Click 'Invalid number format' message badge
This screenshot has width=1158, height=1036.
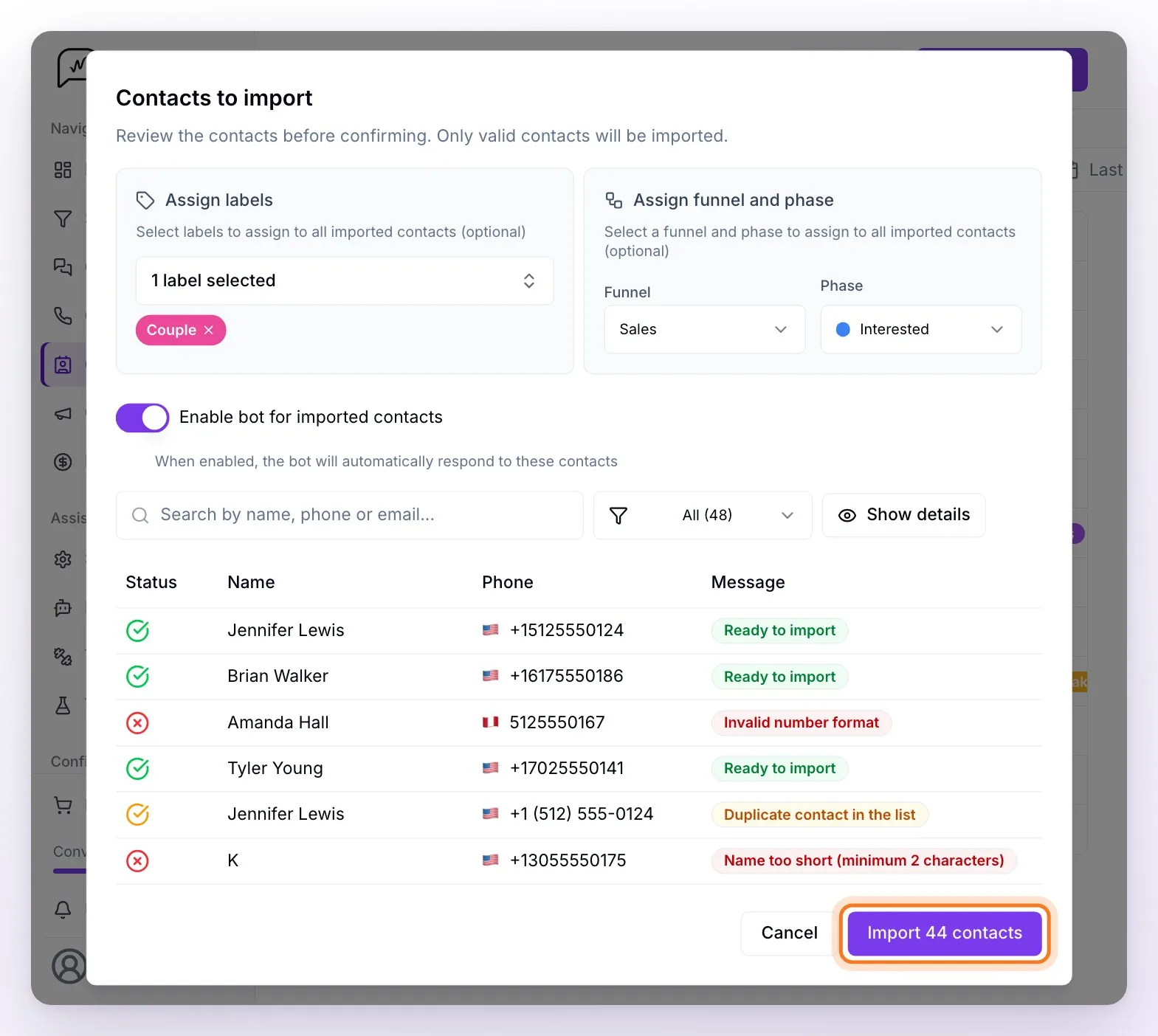click(801, 722)
